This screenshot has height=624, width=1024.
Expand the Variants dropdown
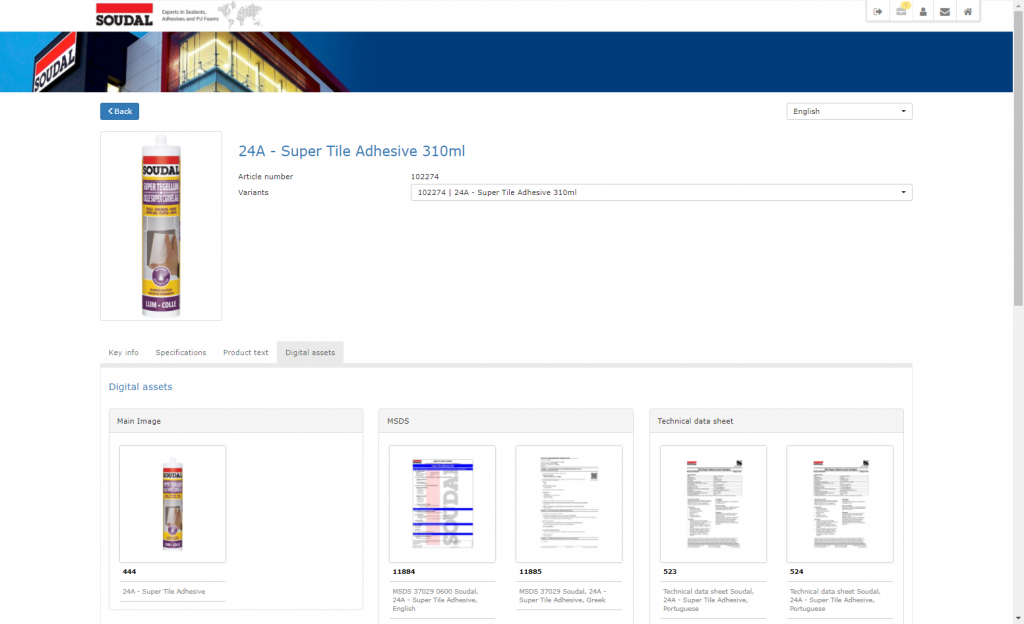pos(661,192)
